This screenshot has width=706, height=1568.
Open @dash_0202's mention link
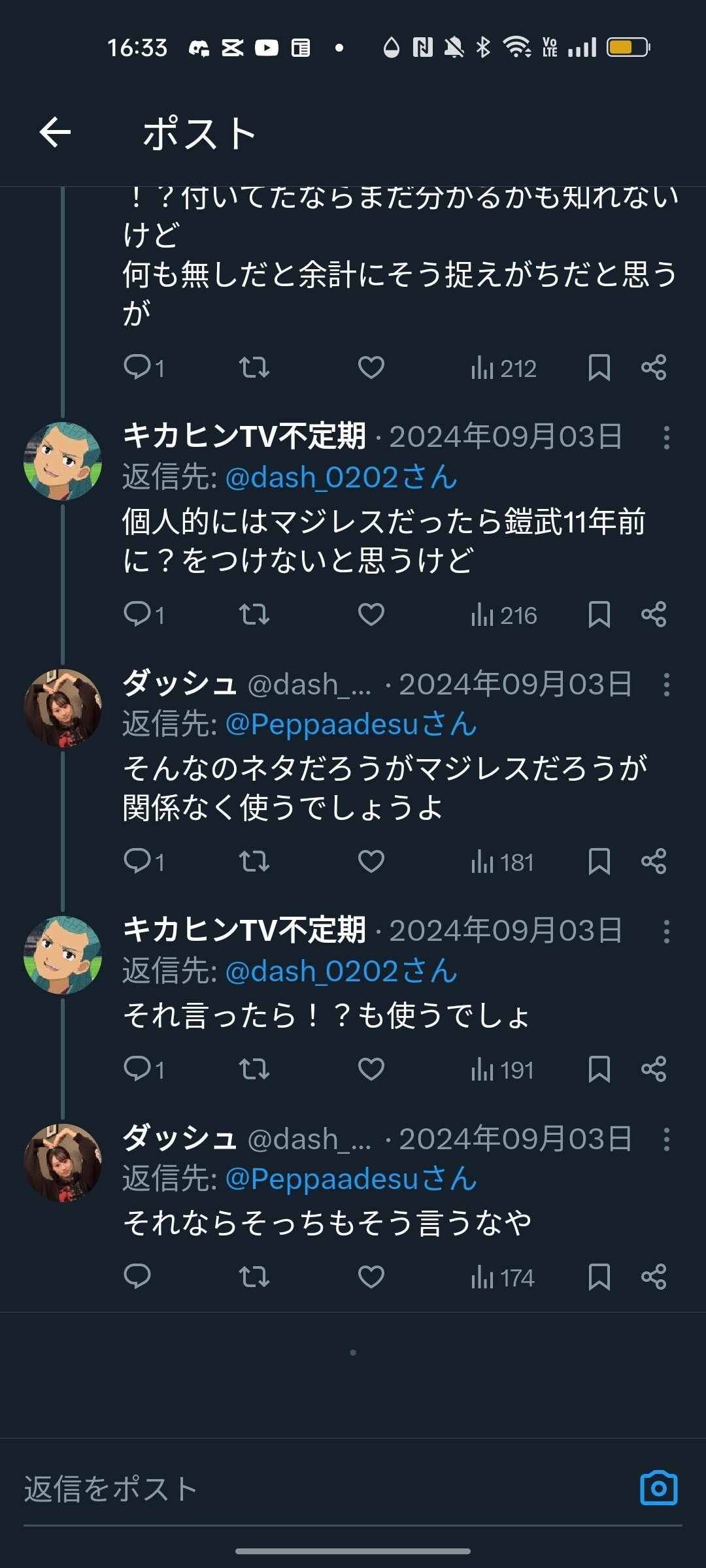point(339,479)
